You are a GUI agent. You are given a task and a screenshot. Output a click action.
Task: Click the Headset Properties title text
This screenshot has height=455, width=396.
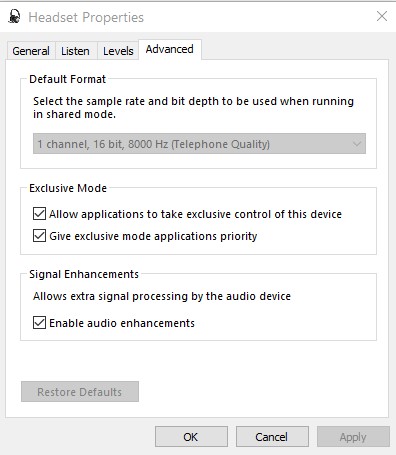tap(86, 17)
